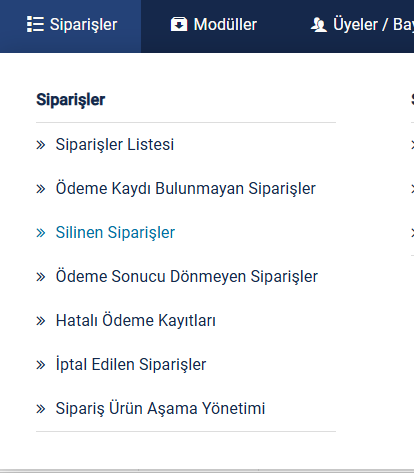Click the Siparişler section heading

point(71,100)
